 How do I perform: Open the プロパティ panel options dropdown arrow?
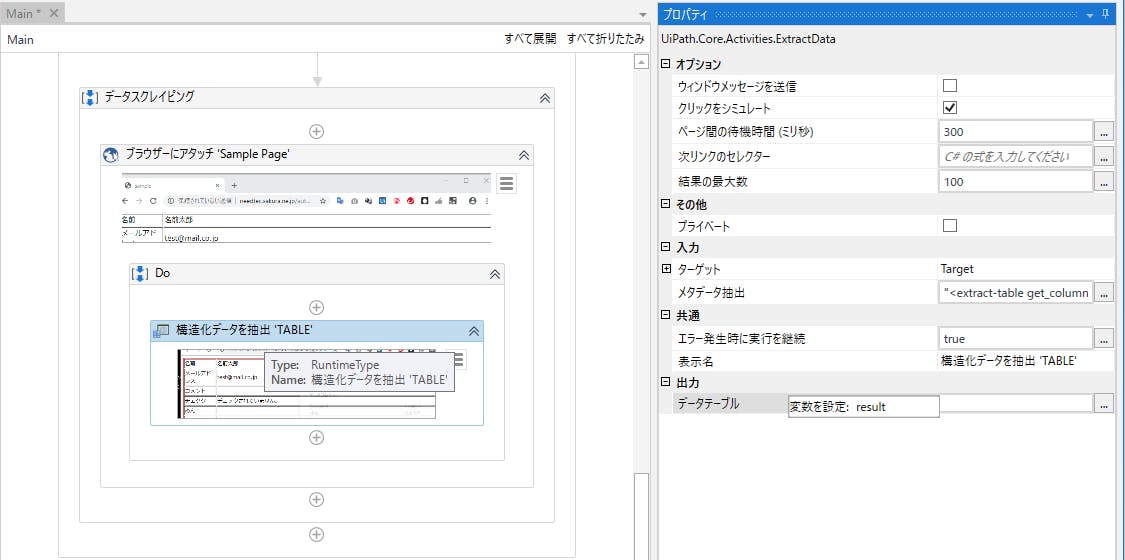click(1091, 15)
